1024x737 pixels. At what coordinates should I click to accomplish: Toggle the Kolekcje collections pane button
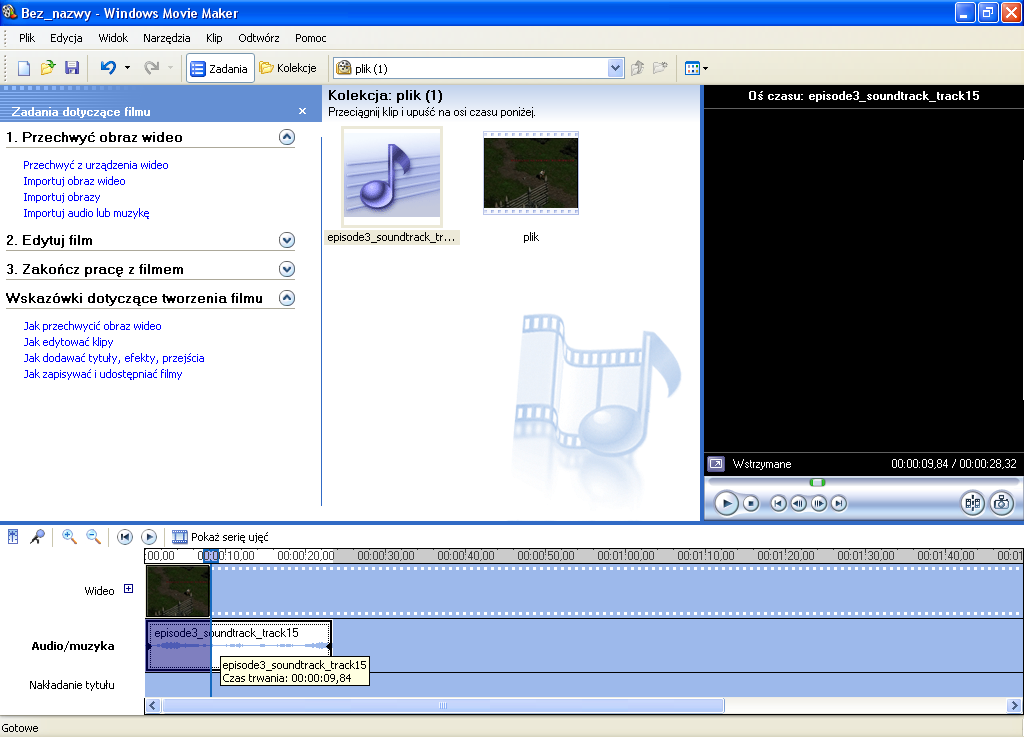[288, 68]
